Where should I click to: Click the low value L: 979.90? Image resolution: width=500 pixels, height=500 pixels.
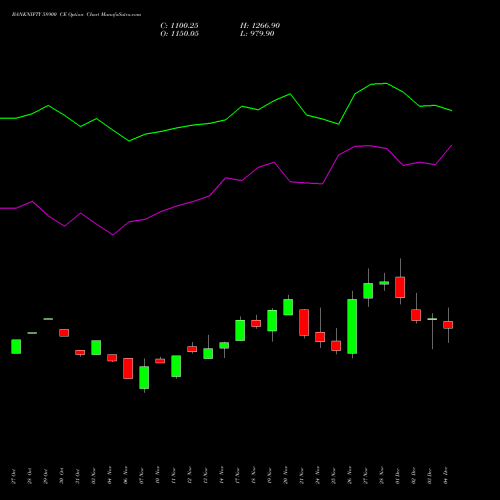tap(257, 34)
